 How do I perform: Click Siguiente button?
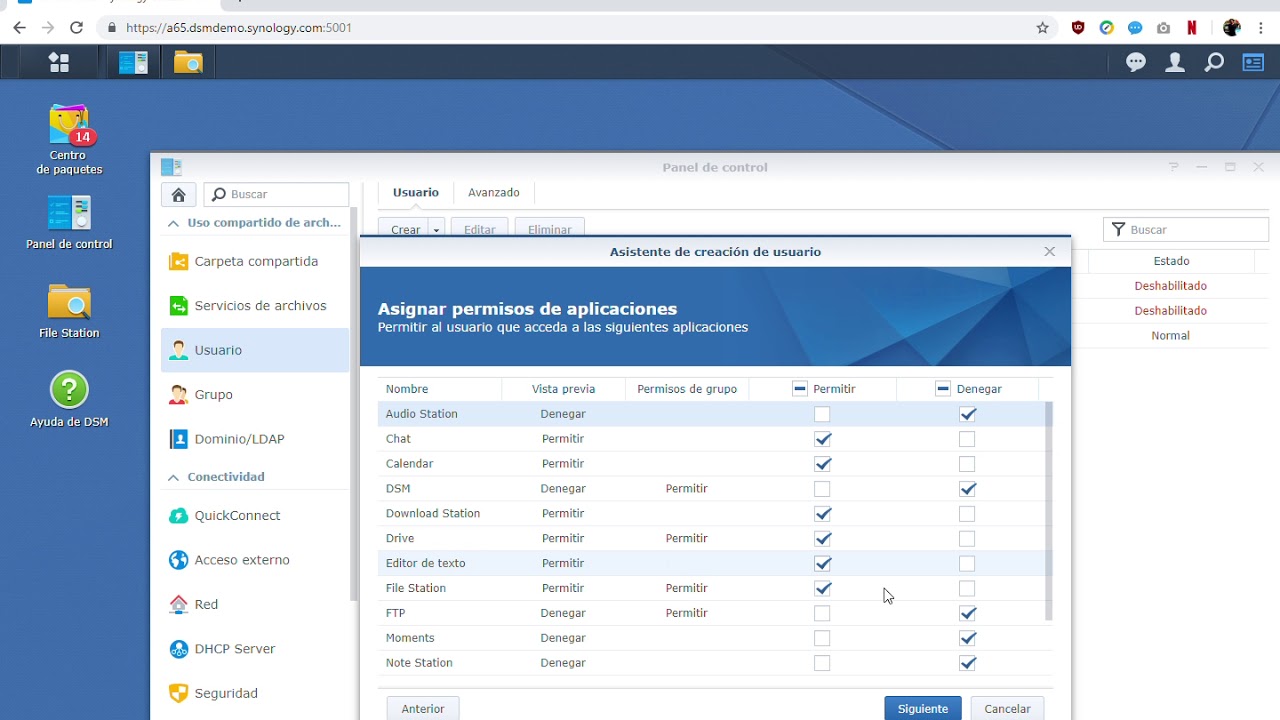922,708
